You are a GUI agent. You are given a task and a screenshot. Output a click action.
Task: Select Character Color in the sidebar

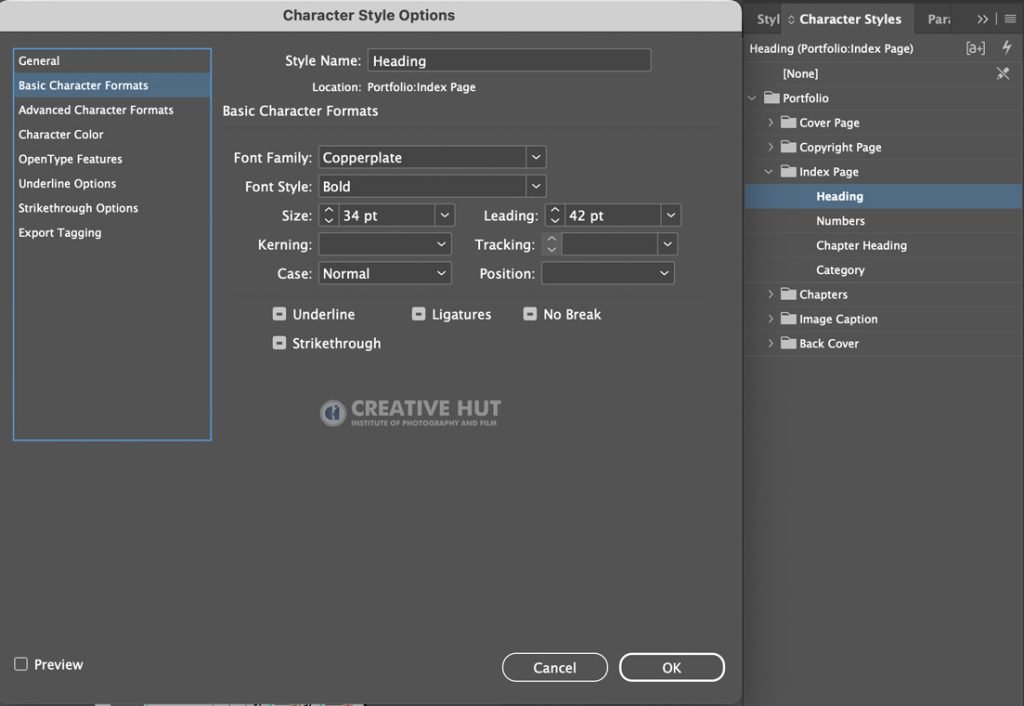click(x=61, y=135)
